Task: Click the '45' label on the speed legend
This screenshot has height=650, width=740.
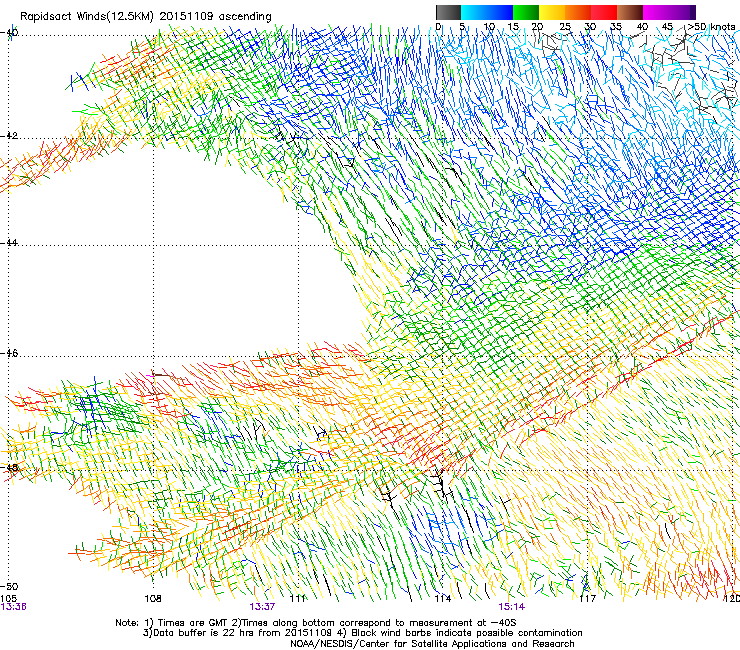Action: point(667,27)
